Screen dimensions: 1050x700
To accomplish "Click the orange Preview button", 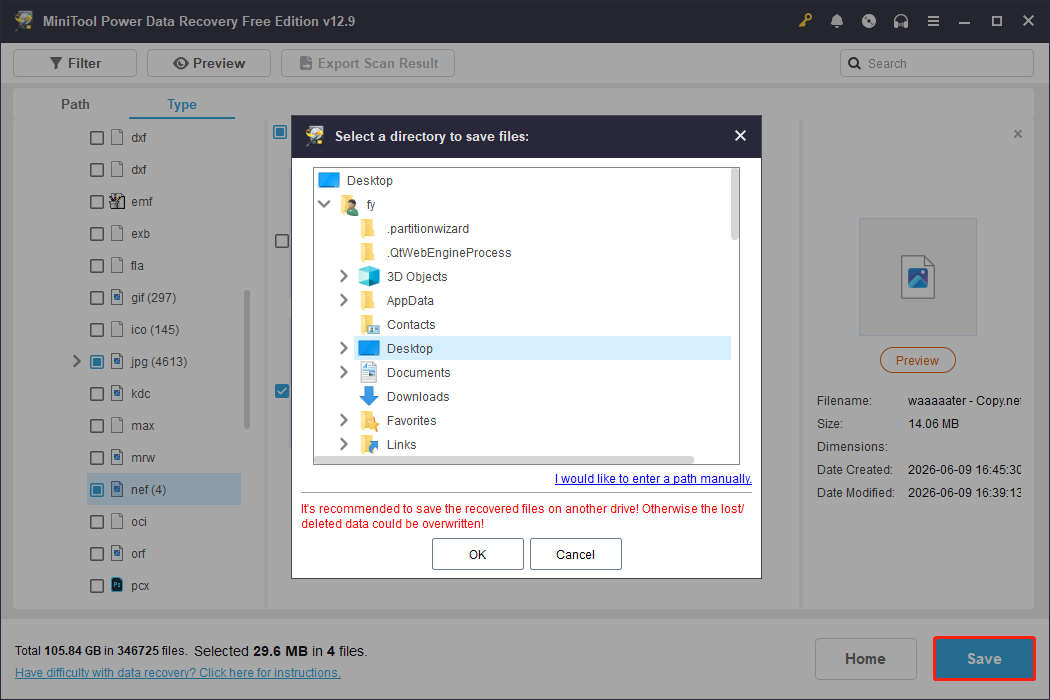I will 917,360.
